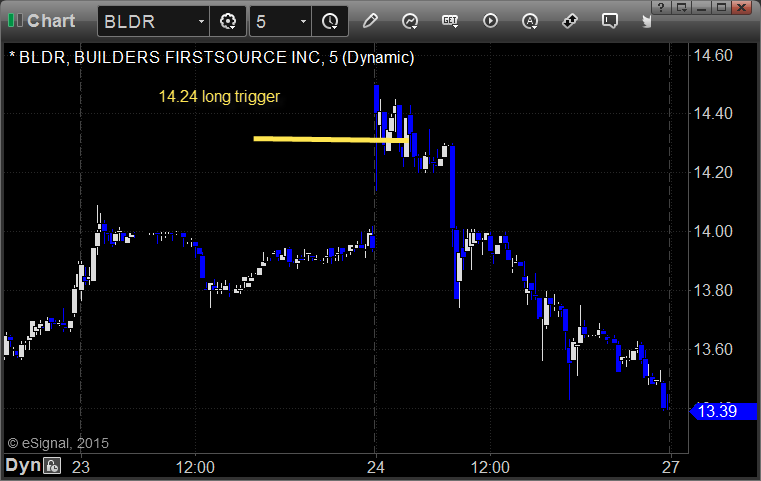Click the date label 24 on time axis
761x481 pixels.
tap(375, 467)
